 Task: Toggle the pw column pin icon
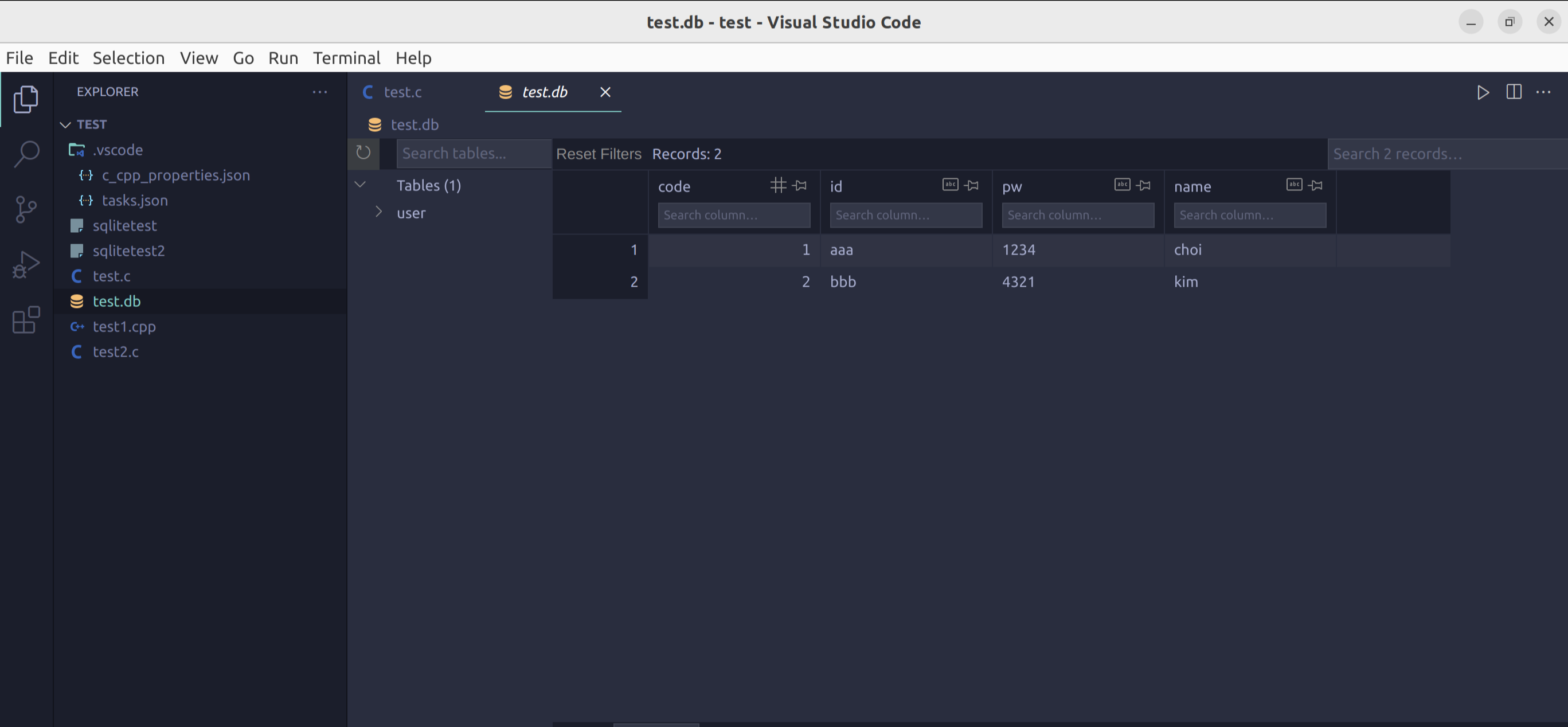tap(1144, 185)
